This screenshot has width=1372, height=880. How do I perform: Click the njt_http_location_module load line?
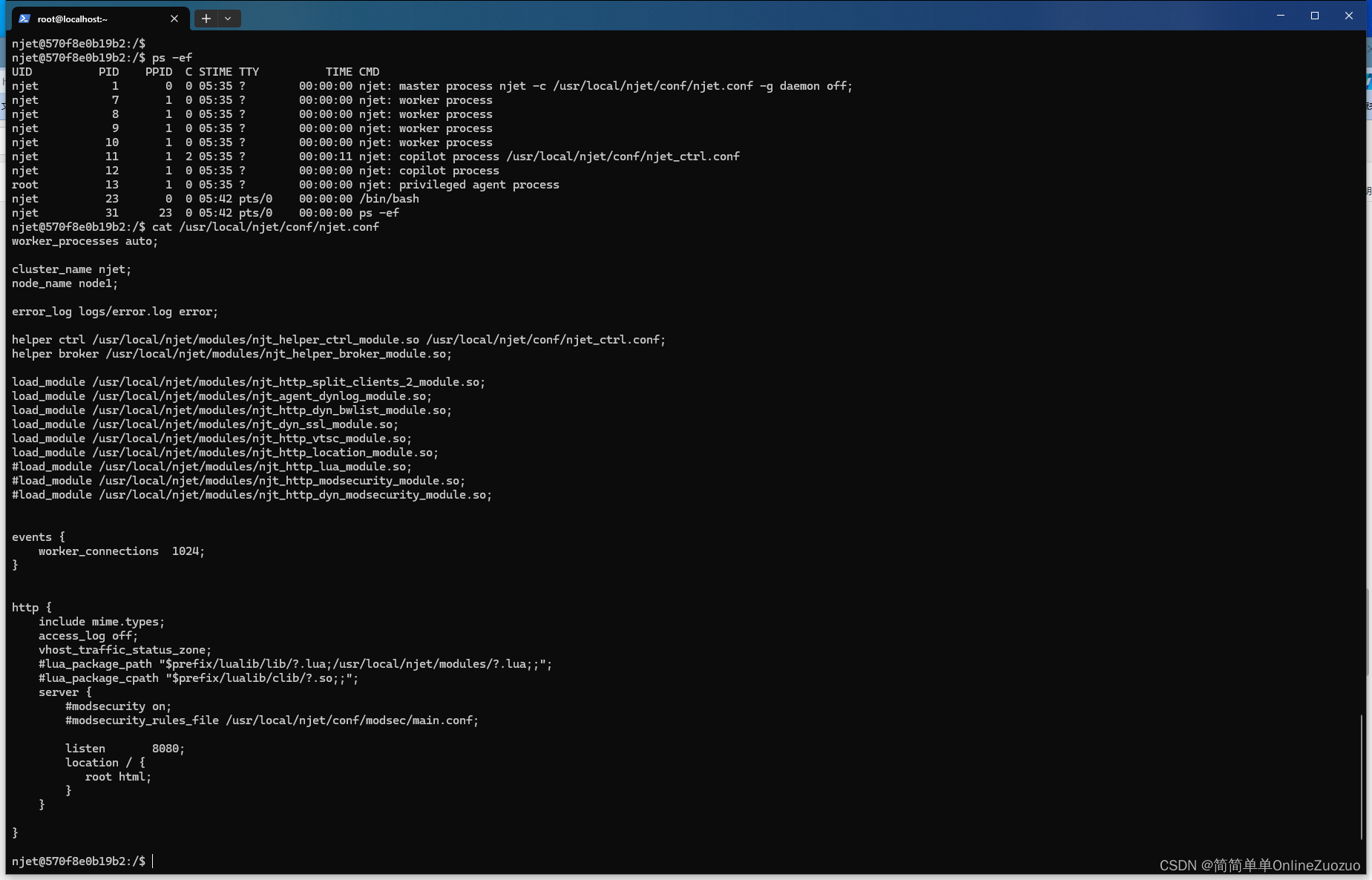[x=225, y=453]
